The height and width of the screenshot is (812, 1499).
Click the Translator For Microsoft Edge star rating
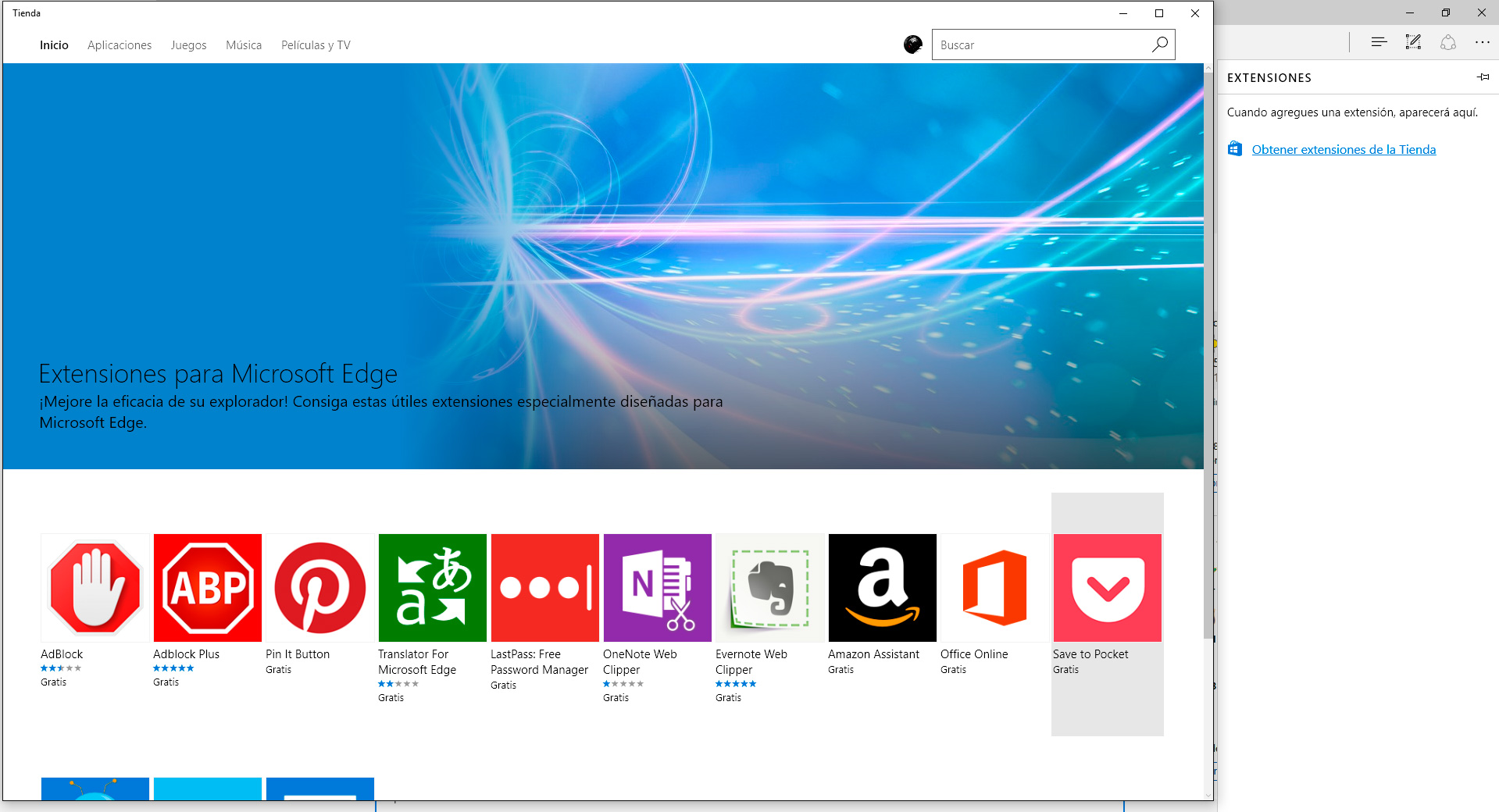[398, 684]
